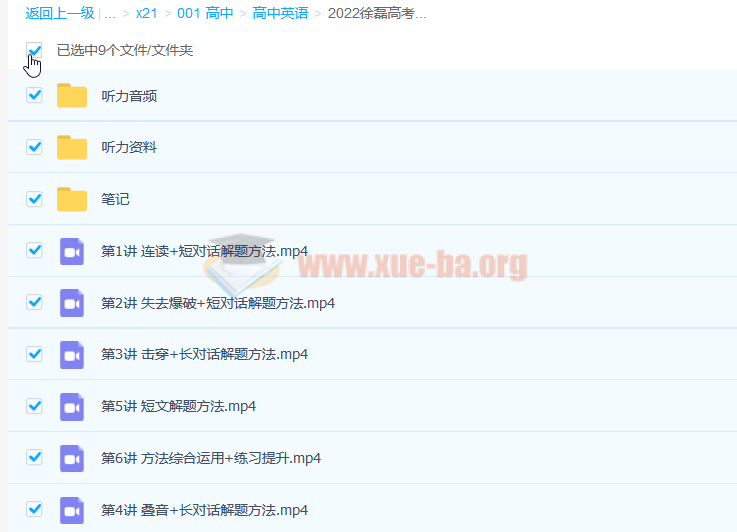
Task: Click video icon for 第1讲 连读
Action: point(72,251)
